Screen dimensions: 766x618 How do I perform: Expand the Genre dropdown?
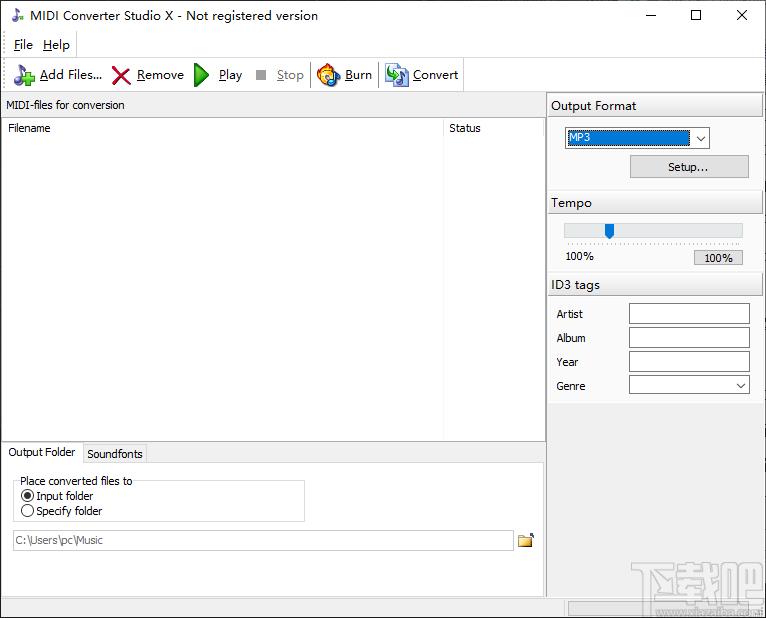741,385
